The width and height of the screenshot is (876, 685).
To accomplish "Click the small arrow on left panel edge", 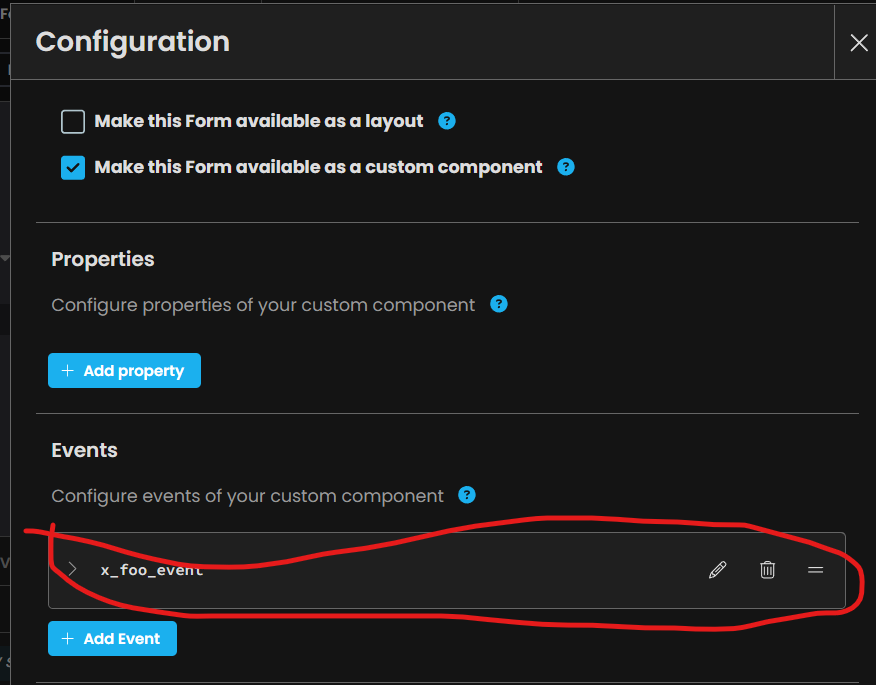I will click(5, 258).
